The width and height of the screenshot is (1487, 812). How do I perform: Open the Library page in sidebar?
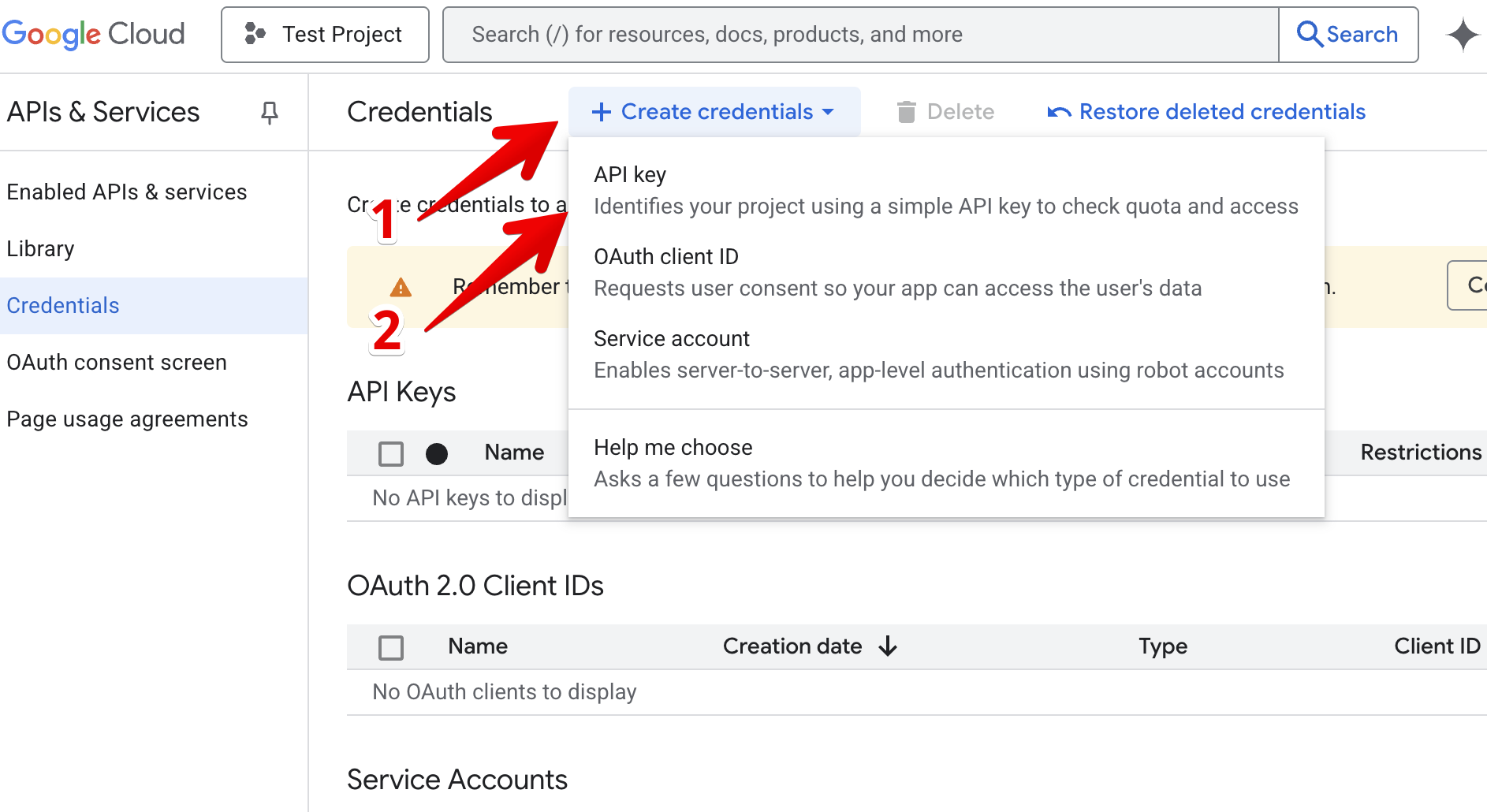[x=41, y=249]
